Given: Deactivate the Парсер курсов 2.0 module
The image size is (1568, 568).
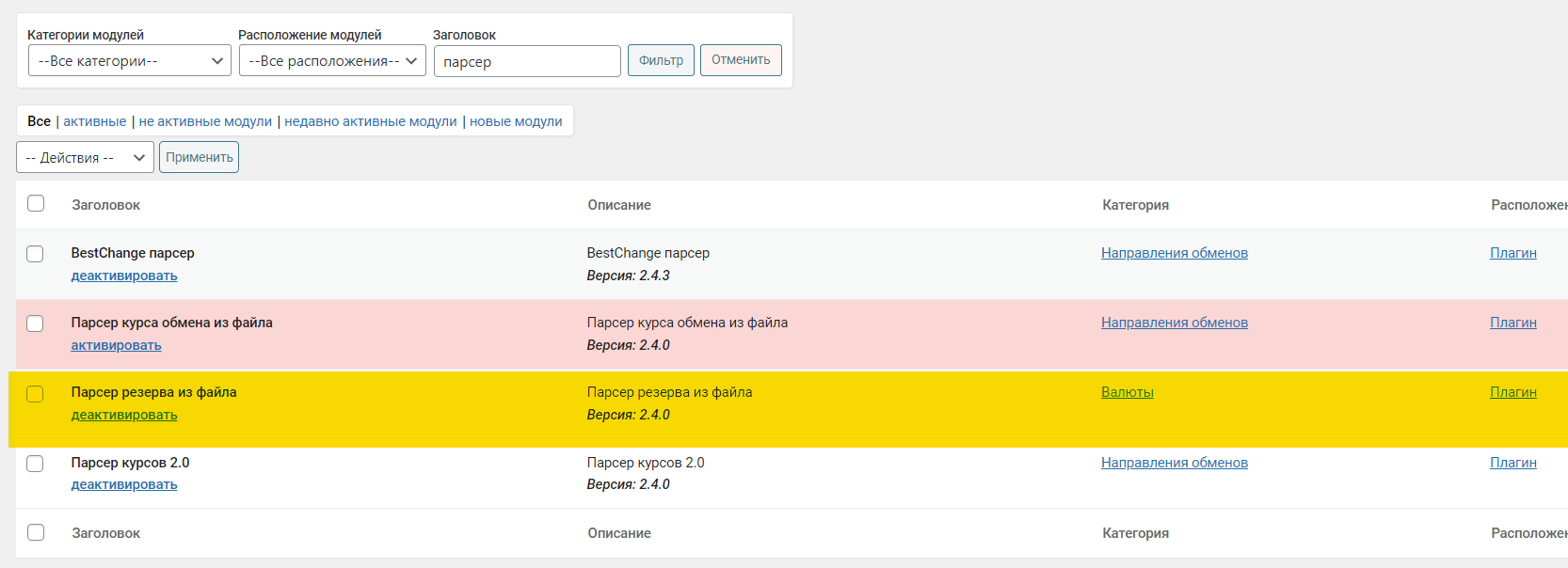Looking at the screenshot, I should click(x=124, y=484).
